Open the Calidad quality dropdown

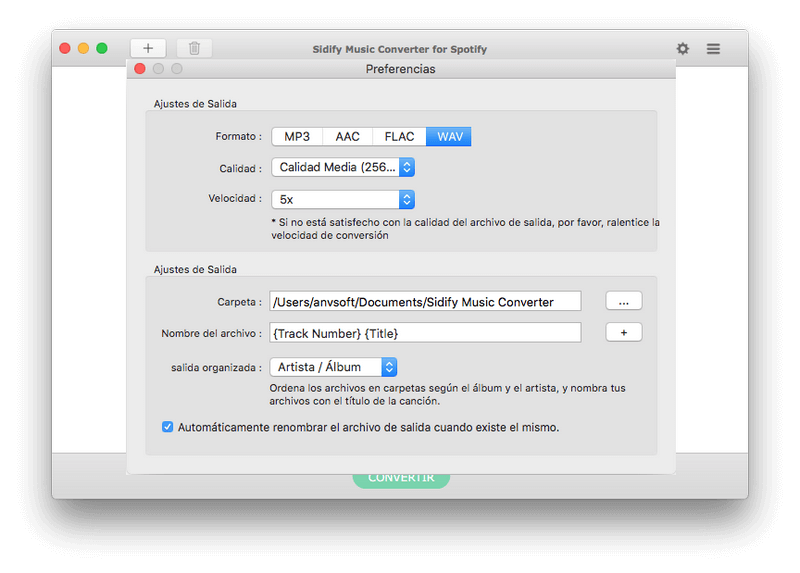343,167
